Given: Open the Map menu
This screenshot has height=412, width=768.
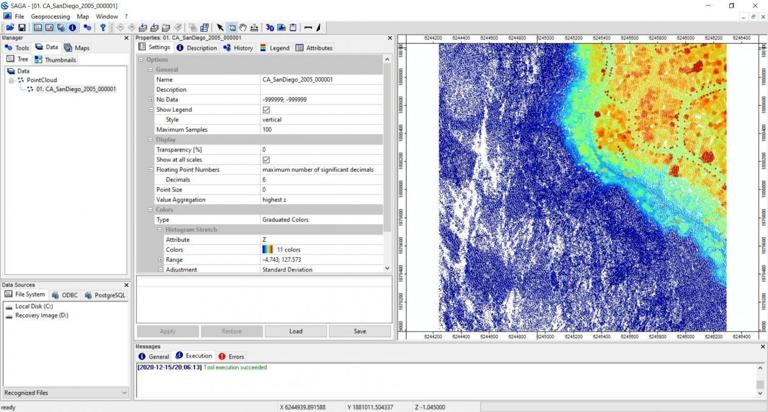Looking at the screenshot, I should [x=83, y=16].
